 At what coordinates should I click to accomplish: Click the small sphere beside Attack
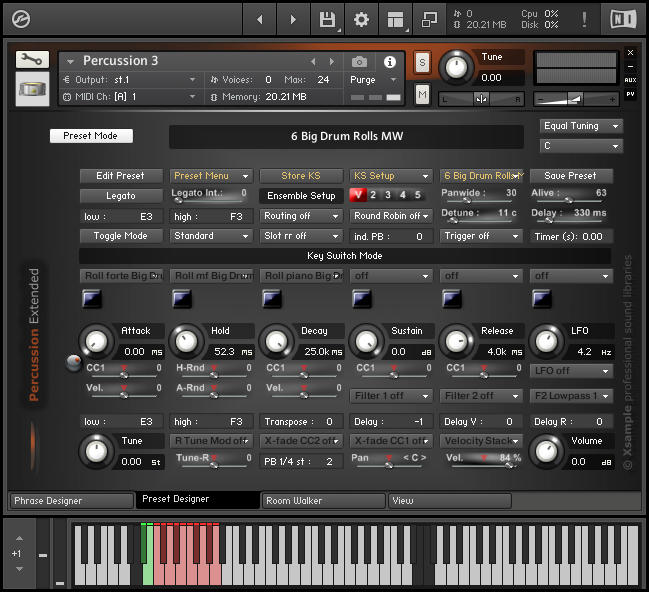coord(74,363)
